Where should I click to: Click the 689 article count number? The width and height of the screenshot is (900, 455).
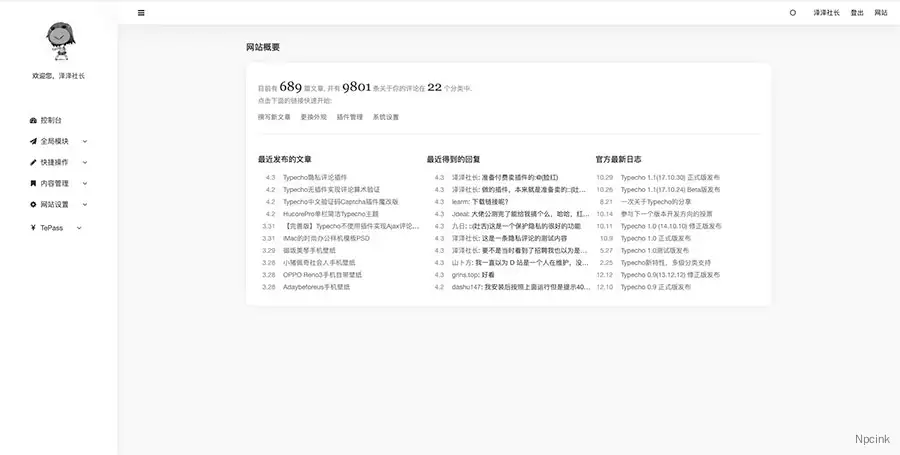click(290, 87)
